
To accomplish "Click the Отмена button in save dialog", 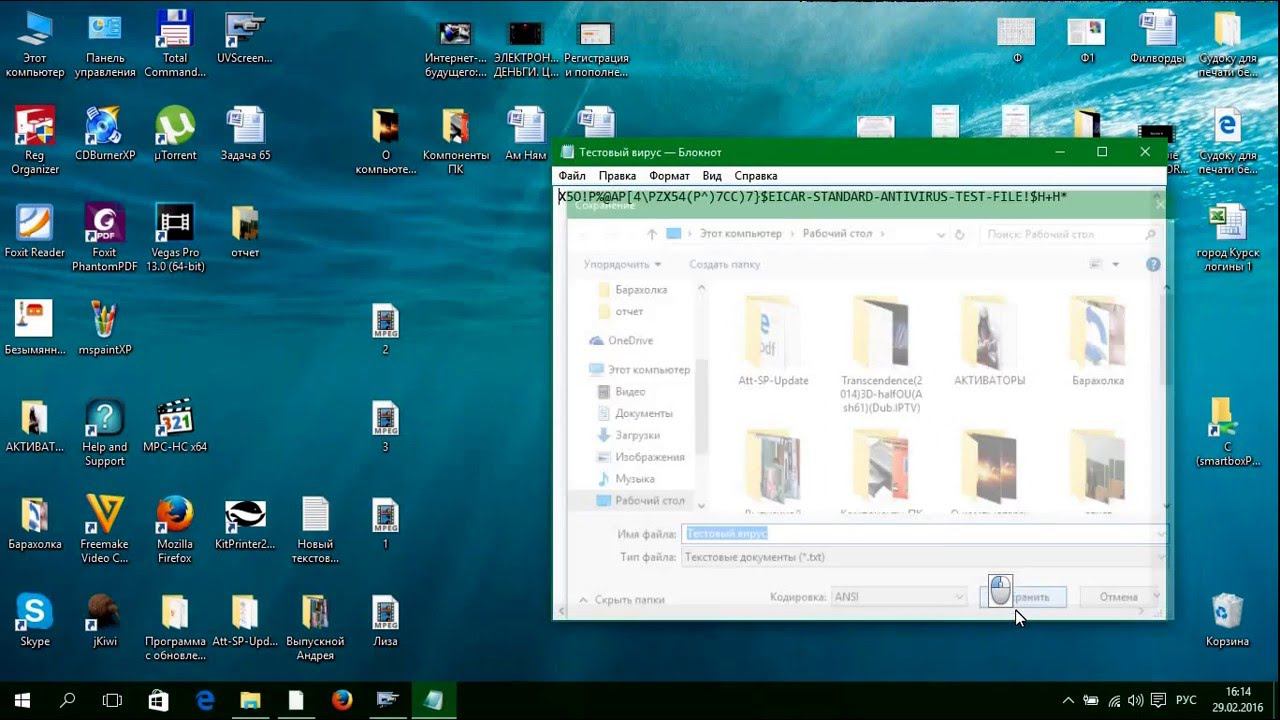I will pyautogui.click(x=1118, y=597).
